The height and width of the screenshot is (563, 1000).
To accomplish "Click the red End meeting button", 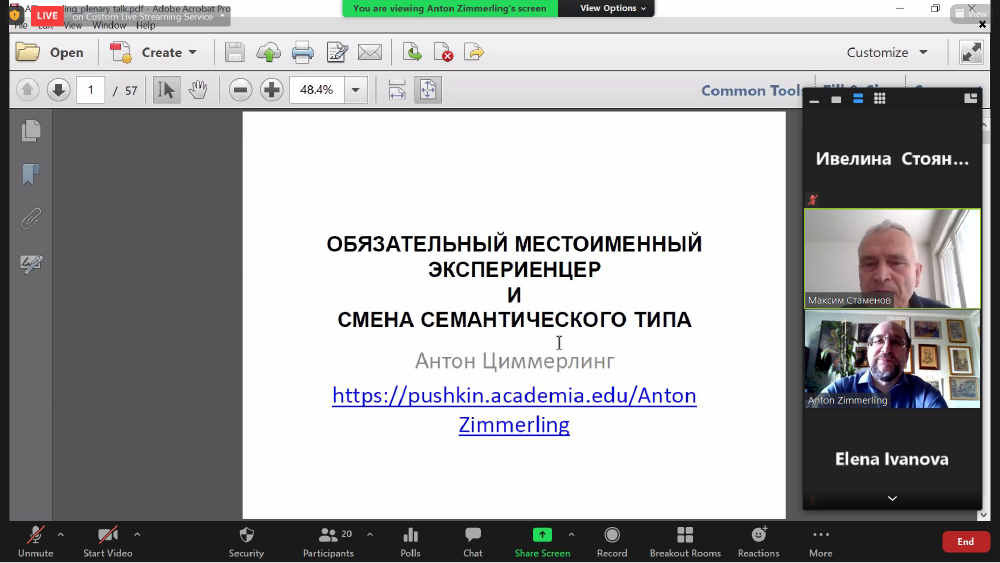I will [x=965, y=541].
